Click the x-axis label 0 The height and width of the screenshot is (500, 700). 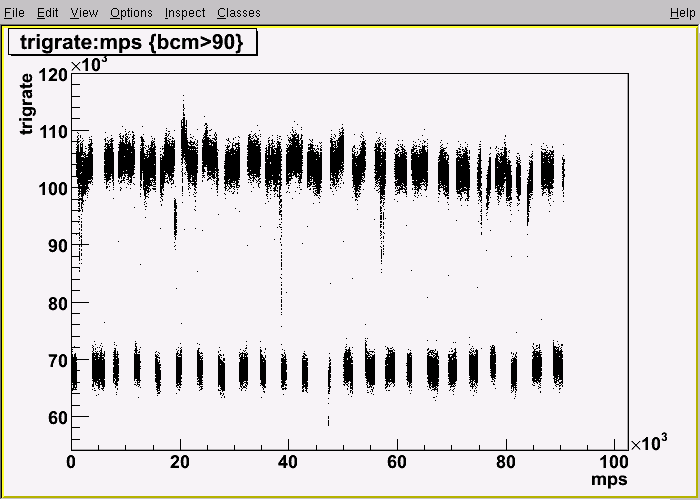(x=71, y=462)
